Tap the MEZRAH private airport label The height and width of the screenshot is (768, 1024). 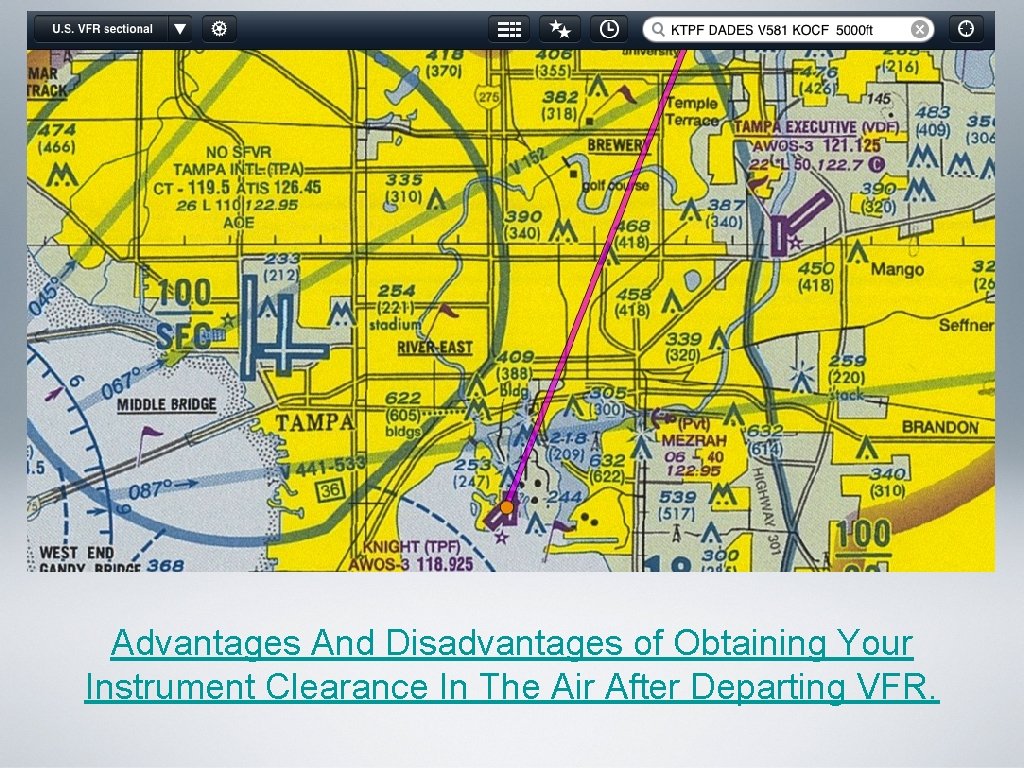[694, 441]
